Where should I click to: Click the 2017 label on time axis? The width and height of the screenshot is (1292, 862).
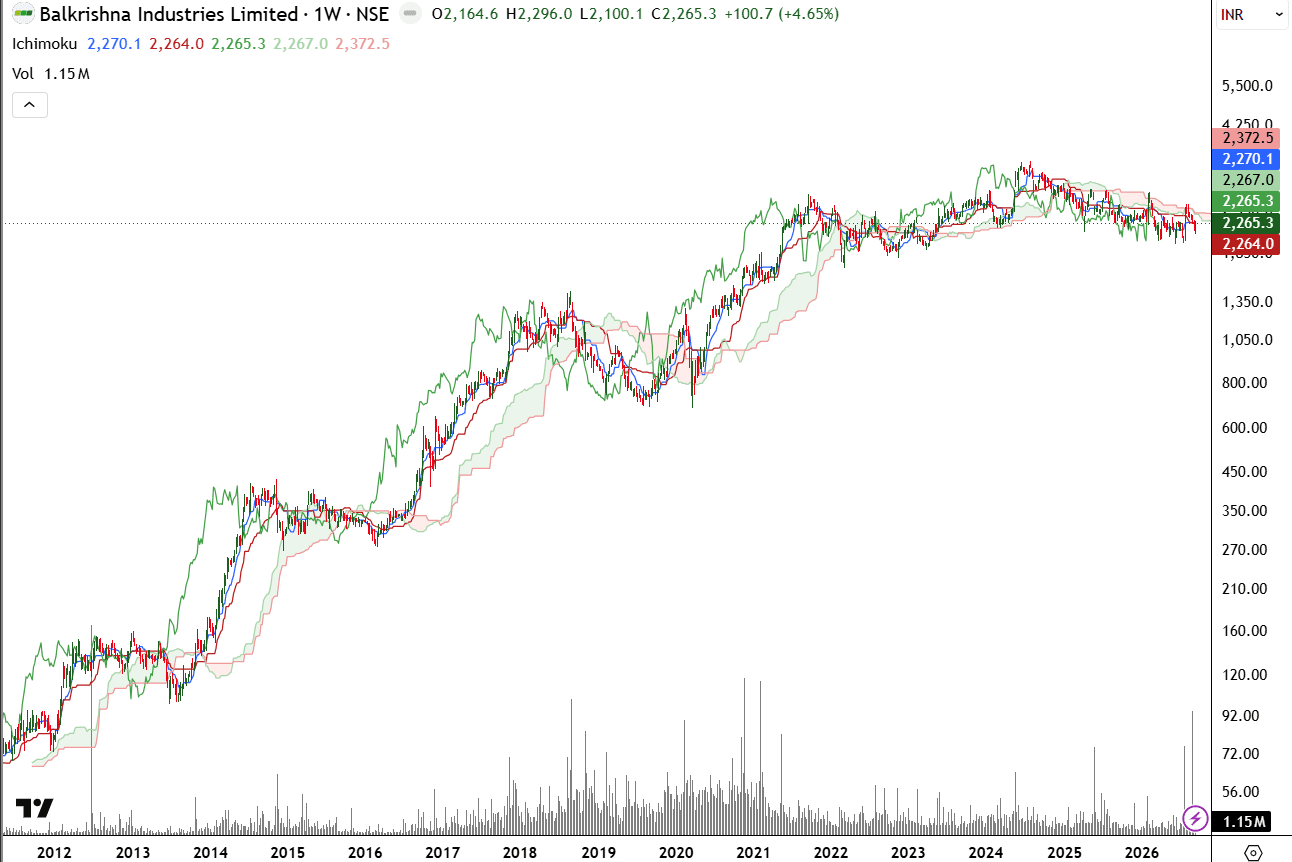pyautogui.click(x=443, y=853)
